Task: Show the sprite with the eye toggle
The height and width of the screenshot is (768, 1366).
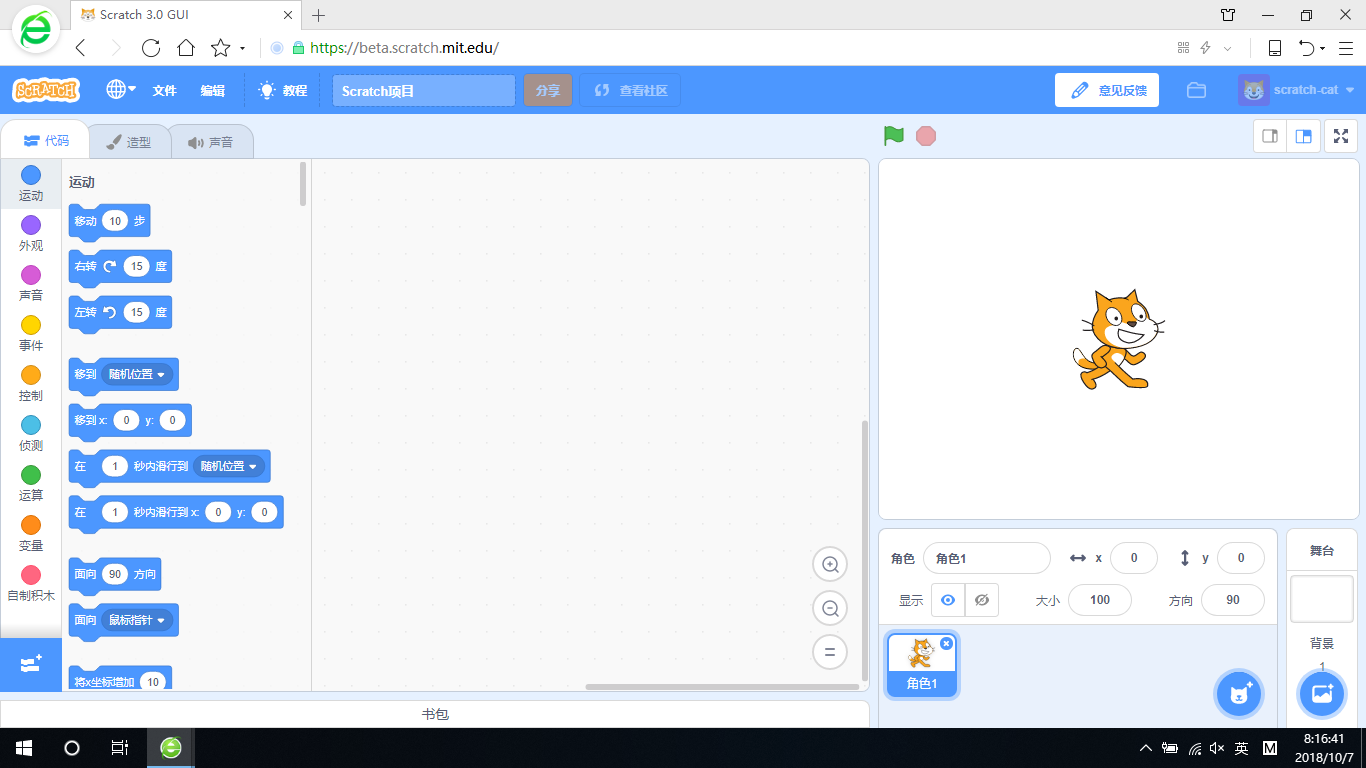Action: click(947, 599)
